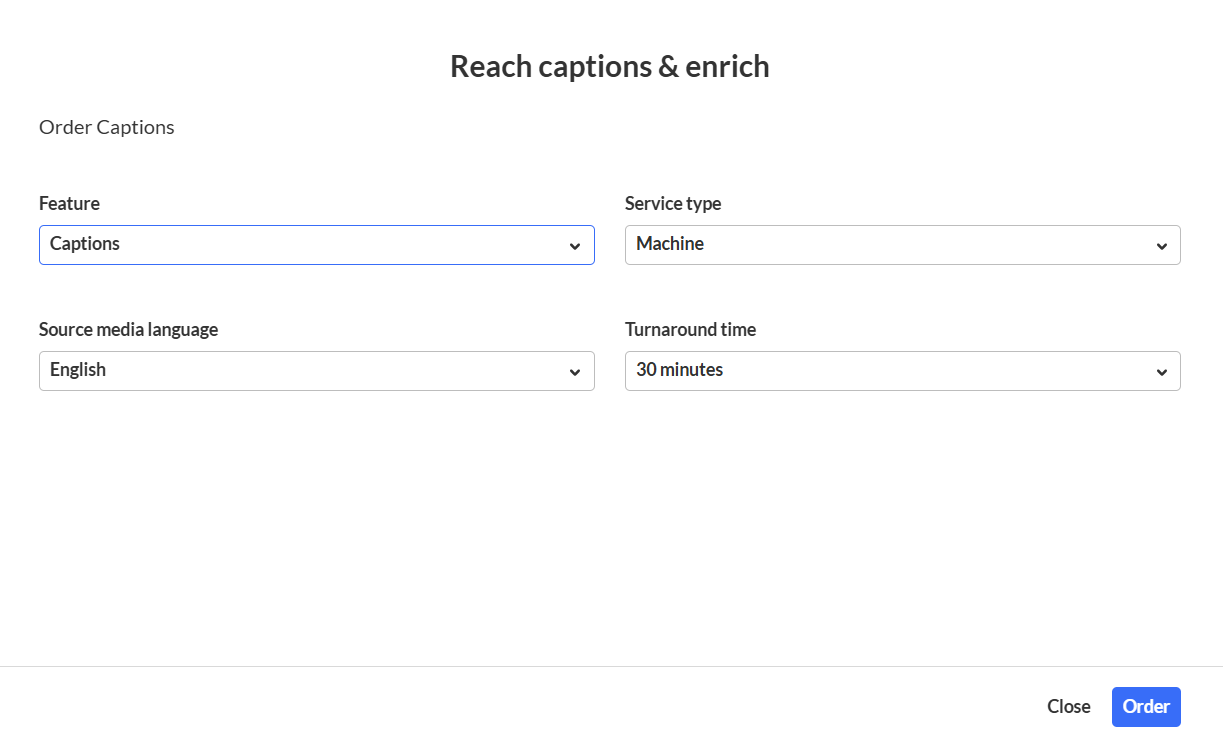Select the 'English' value text
The image size is (1223, 742).
[78, 370]
